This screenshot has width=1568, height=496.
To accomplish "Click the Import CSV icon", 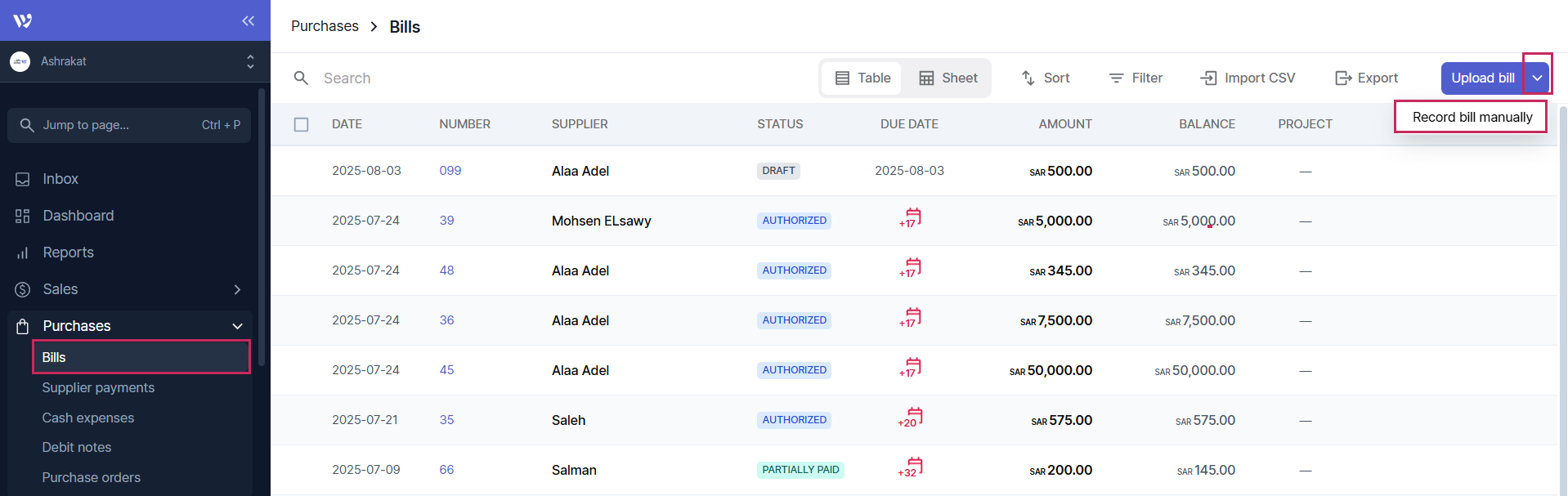I will pyautogui.click(x=1208, y=78).
